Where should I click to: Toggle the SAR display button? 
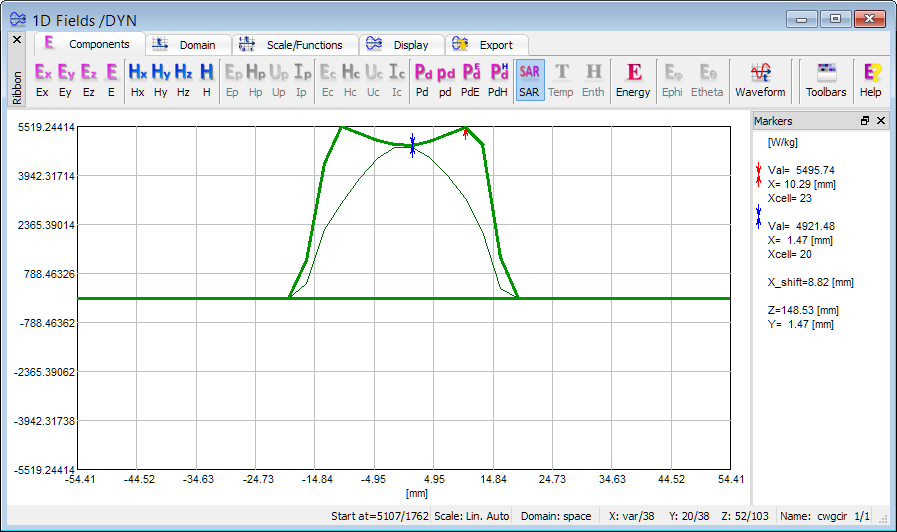tap(530, 79)
